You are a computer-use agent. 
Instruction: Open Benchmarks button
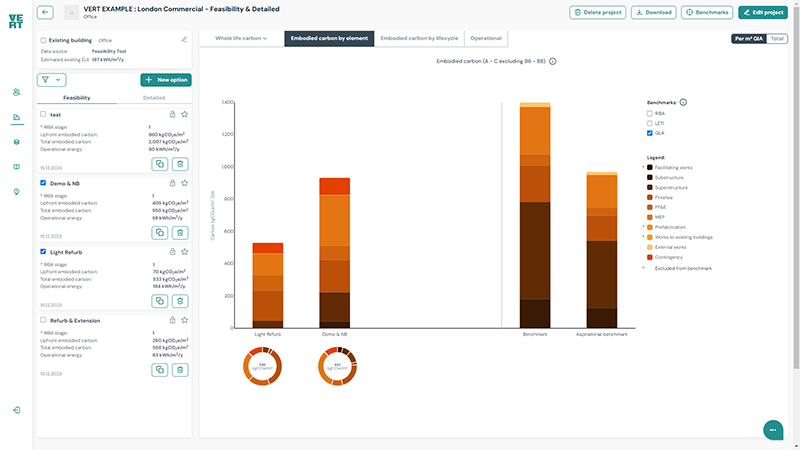(707, 12)
